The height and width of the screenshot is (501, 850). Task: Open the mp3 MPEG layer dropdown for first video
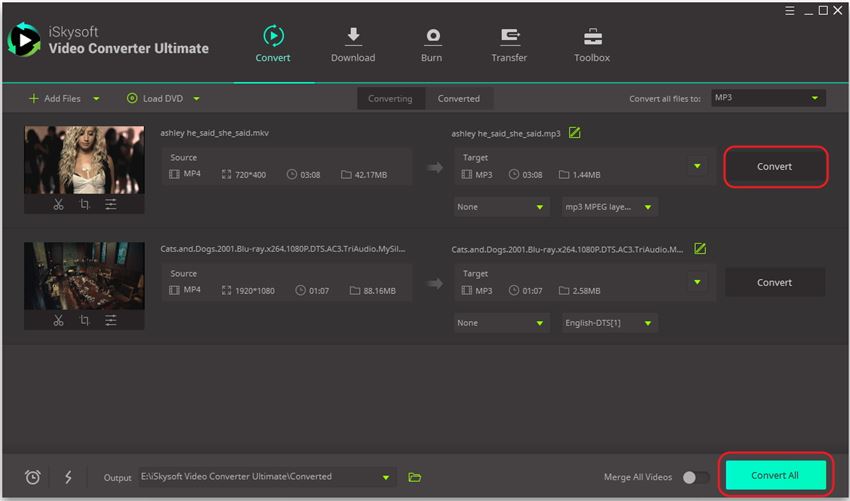(609, 207)
